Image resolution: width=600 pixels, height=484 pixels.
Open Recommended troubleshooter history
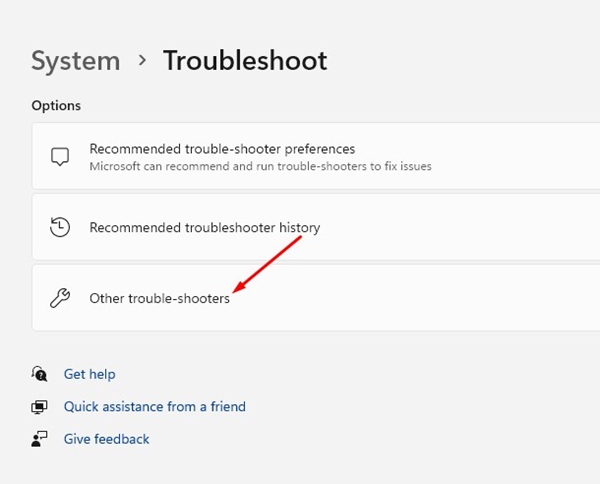[205, 227]
